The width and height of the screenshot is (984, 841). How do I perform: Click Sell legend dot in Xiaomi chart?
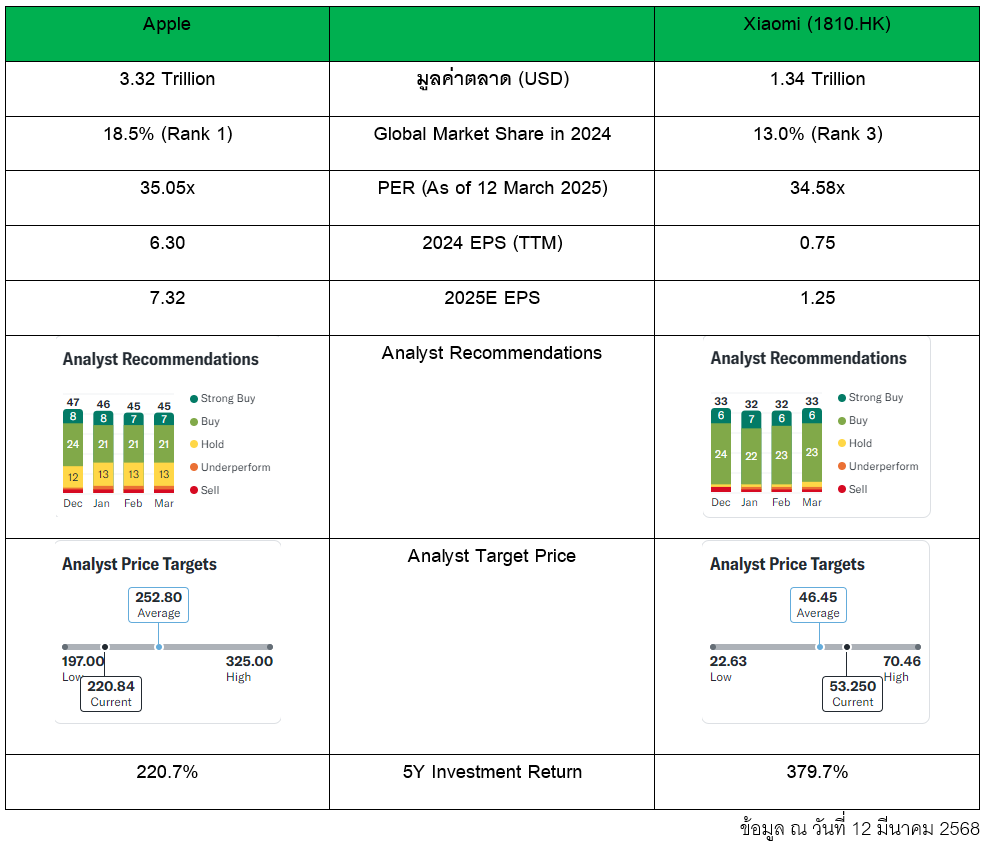842,490
